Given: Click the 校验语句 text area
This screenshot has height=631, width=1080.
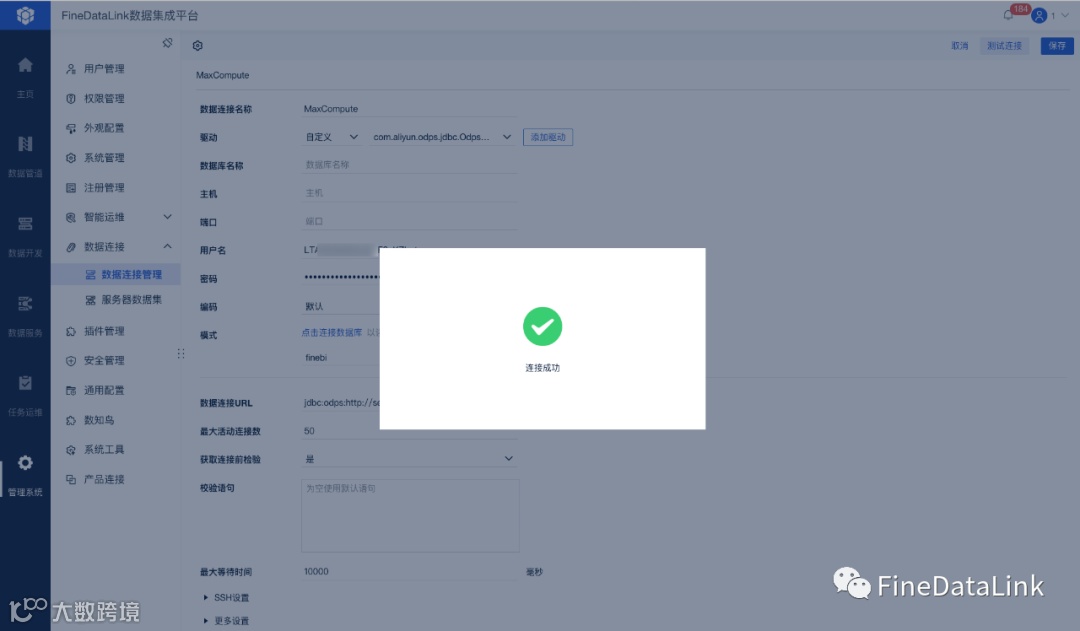Looking at the screenshot, I should coord(410,516).
